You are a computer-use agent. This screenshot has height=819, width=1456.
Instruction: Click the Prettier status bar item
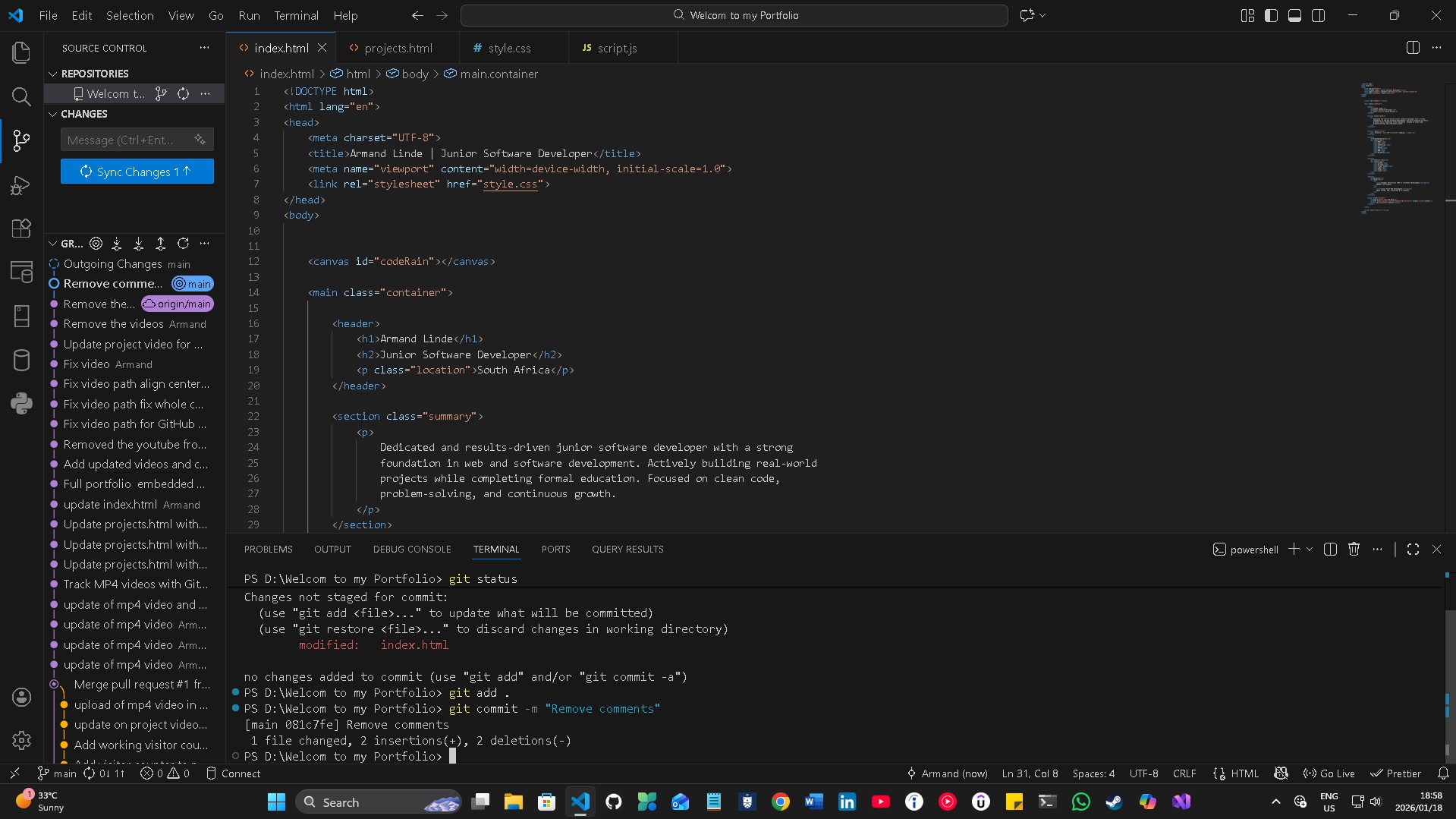coord(1397,773)
